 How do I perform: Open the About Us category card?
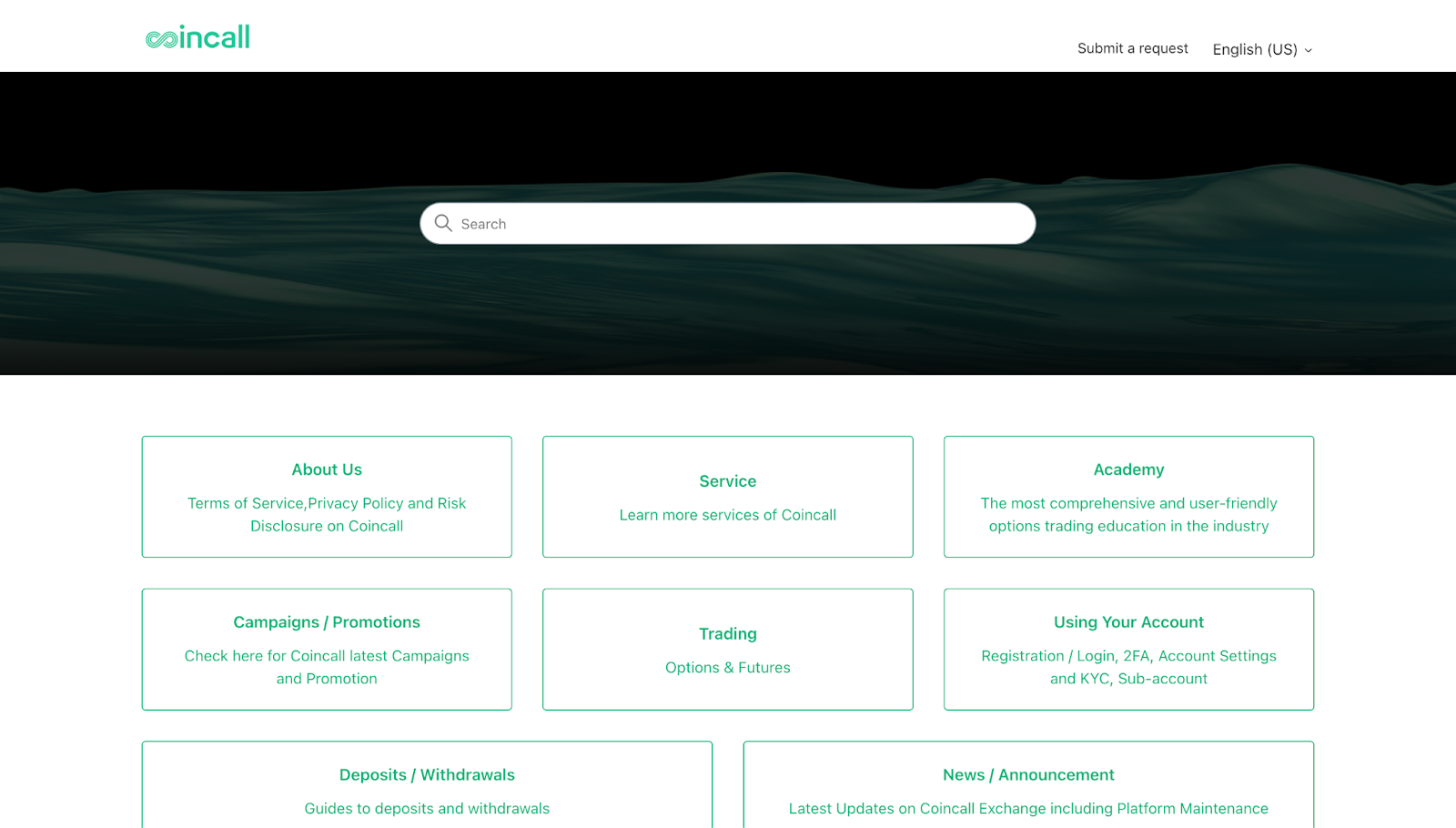[x=327, y=497]
